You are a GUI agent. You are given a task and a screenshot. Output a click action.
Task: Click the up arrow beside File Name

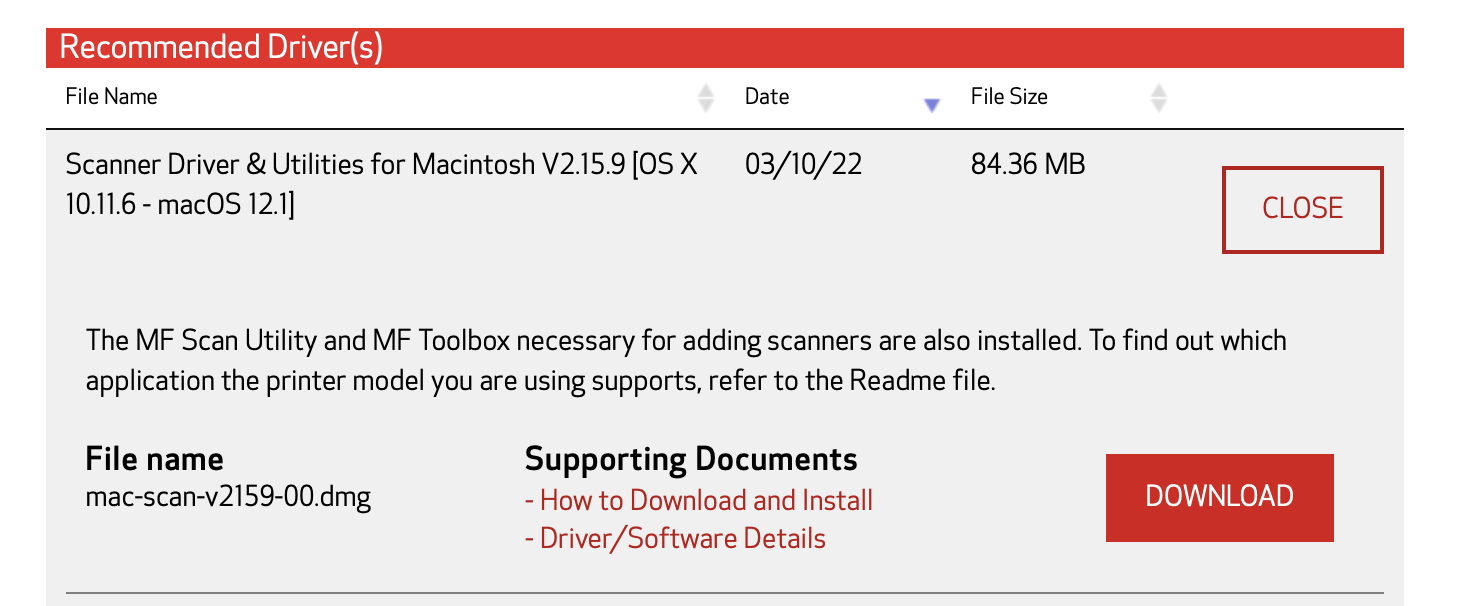706,90
